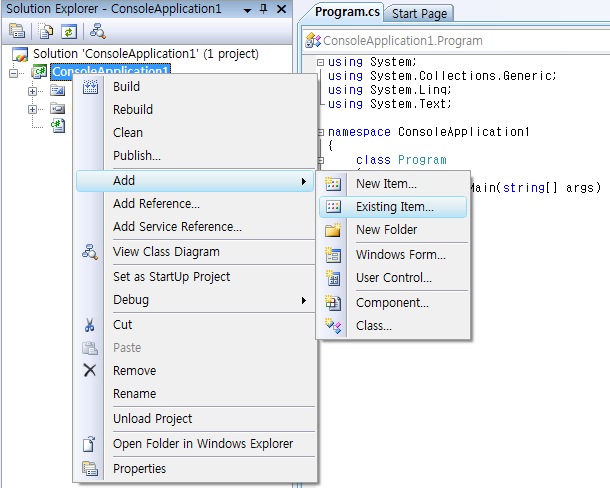This screenshot has width=610, height=488.
Task: Click the C# project icon for ConsoleApplication1
Action: [39, 72]
